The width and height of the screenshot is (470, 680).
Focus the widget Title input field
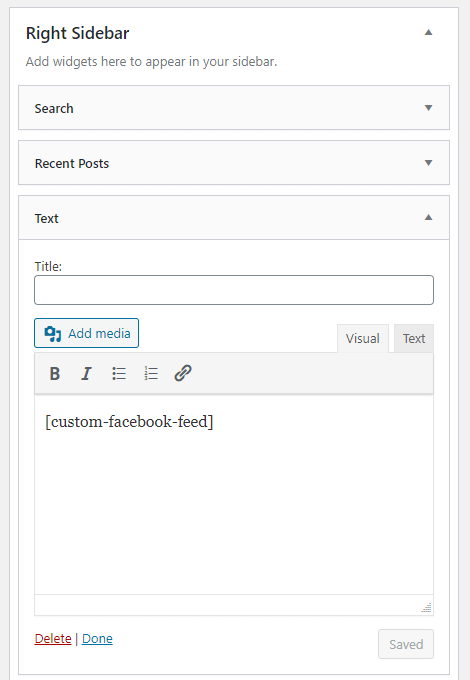click(x=234, y=290)
